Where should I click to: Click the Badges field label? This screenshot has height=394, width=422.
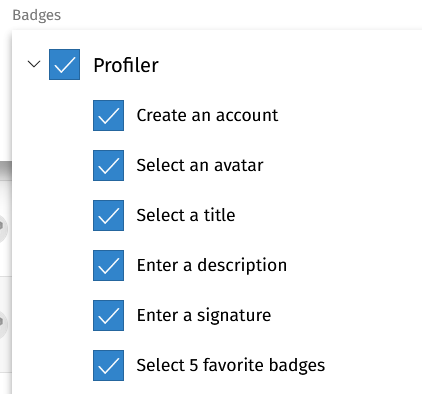[37, 15]
